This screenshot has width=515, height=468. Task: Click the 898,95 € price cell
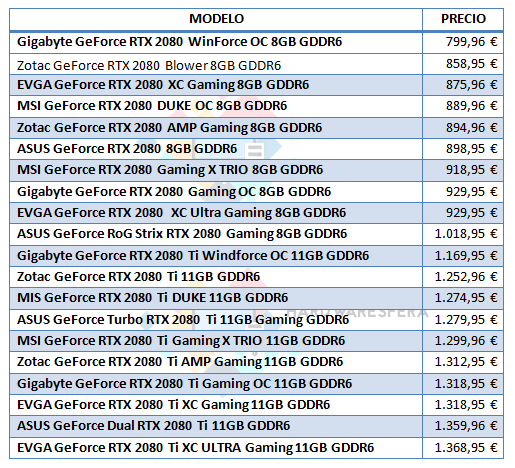(463, 149)
